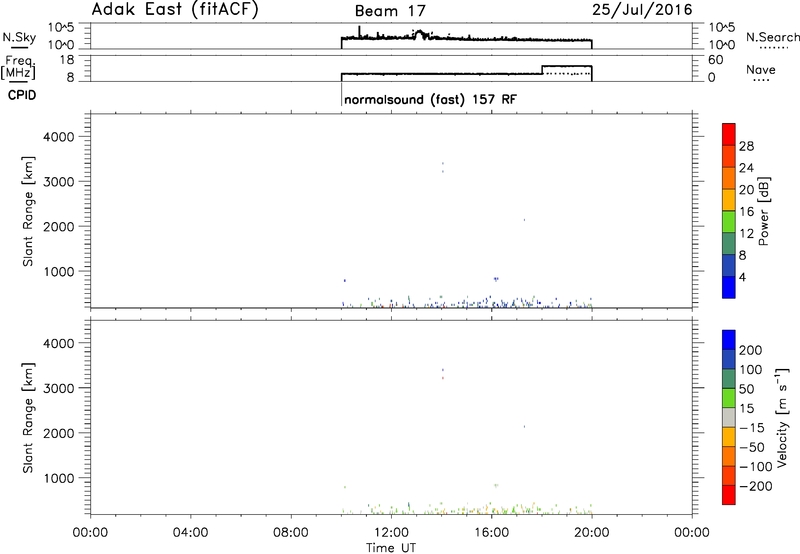Click the frequency step-up in the Freq. trace
800x554 pixels.
click(x=542, y=70)
